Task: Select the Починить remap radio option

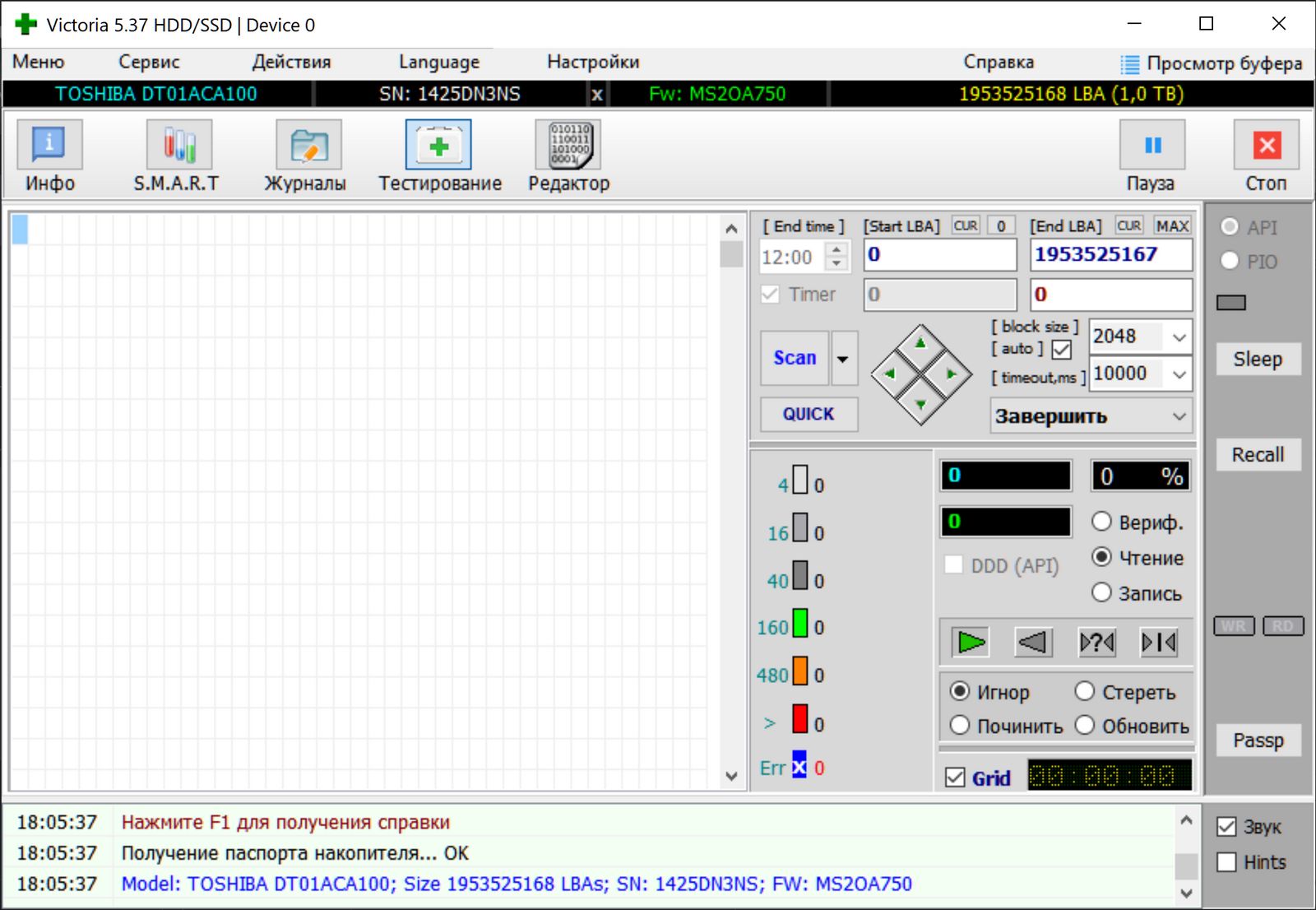Action: pos(960,726)
